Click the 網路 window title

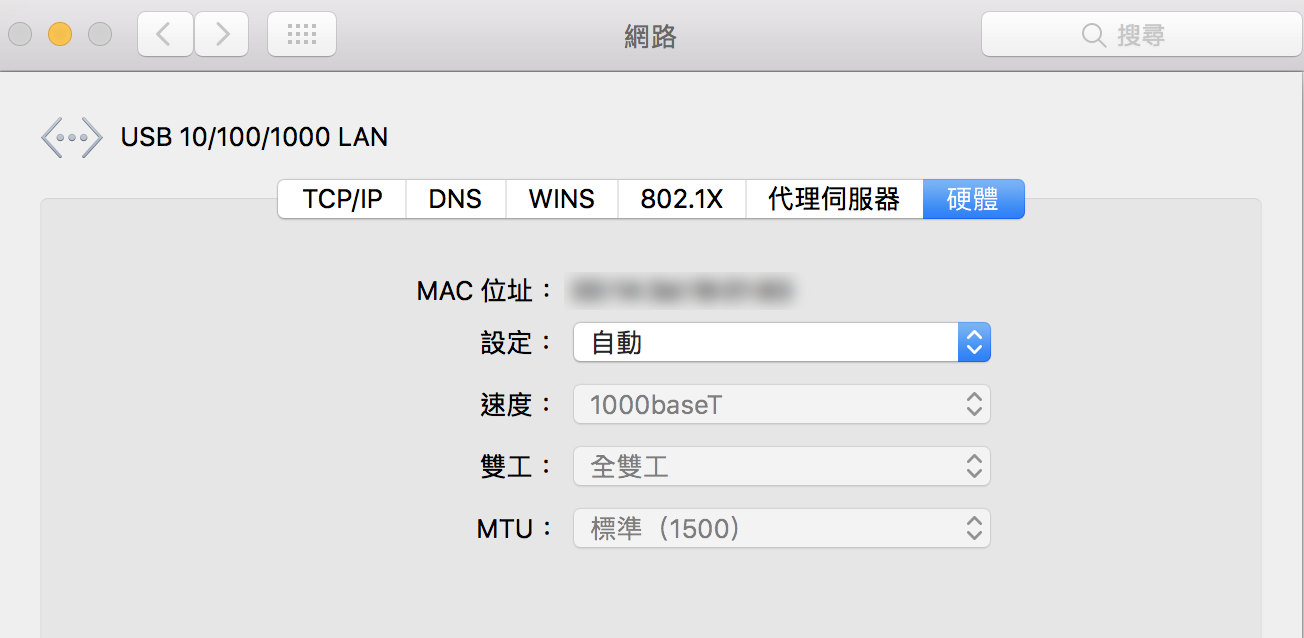650,37
